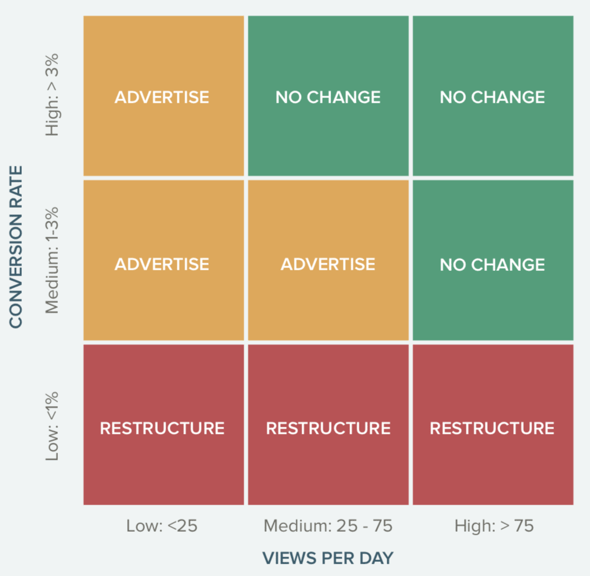Click the top-left orange ADVERTISE cell

click(164, 96)
